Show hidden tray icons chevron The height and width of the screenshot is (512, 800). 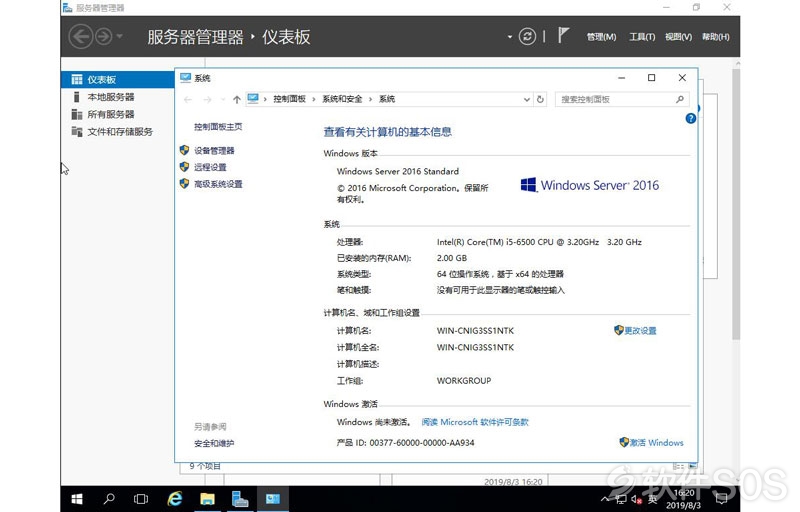pyautogui.click(x=605, y=499)
